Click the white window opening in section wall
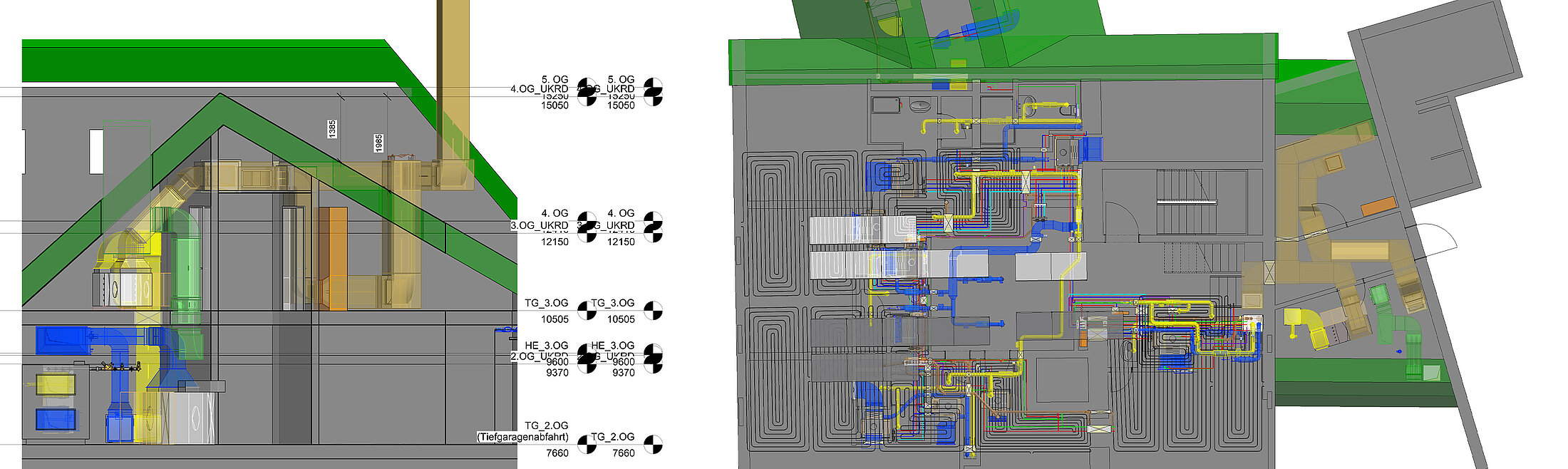1568x469 pixels. click(x=96, y=151)
